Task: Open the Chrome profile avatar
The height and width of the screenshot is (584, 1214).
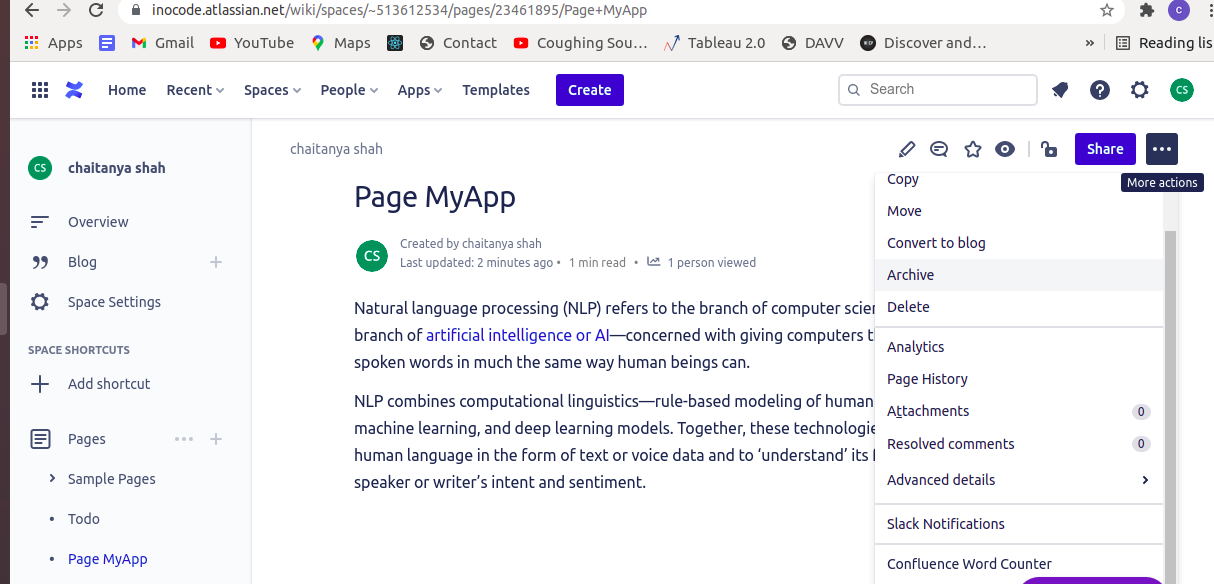Action: [1180, 10]
